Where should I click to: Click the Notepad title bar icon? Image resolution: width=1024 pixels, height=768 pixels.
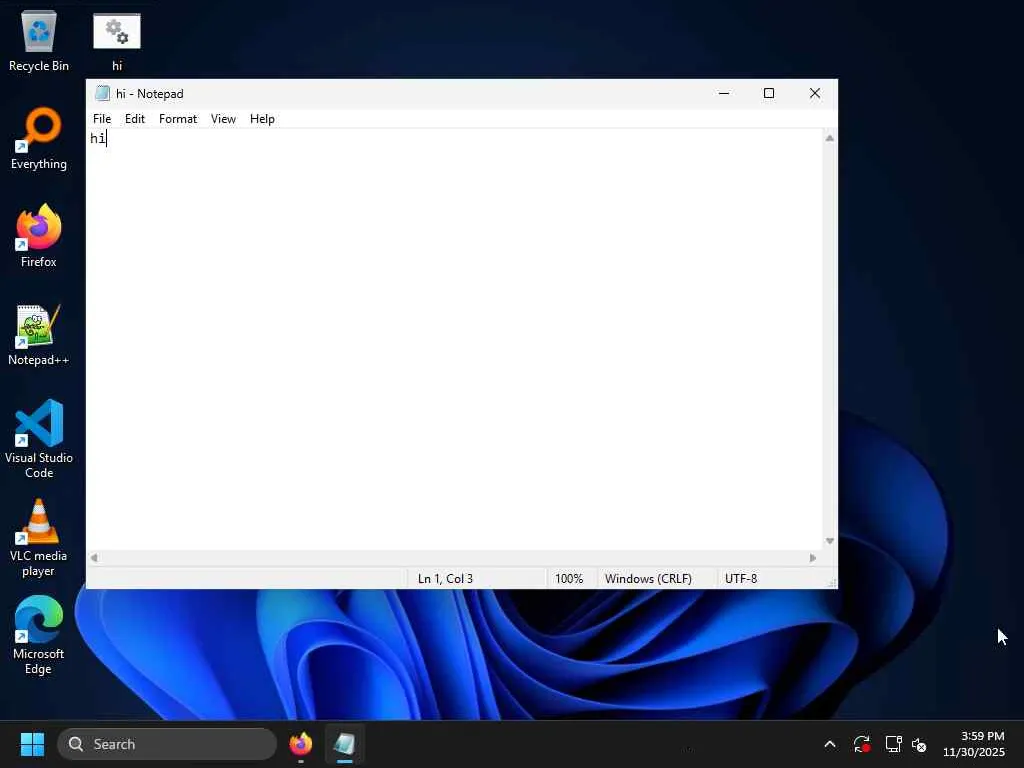[102, 93]
